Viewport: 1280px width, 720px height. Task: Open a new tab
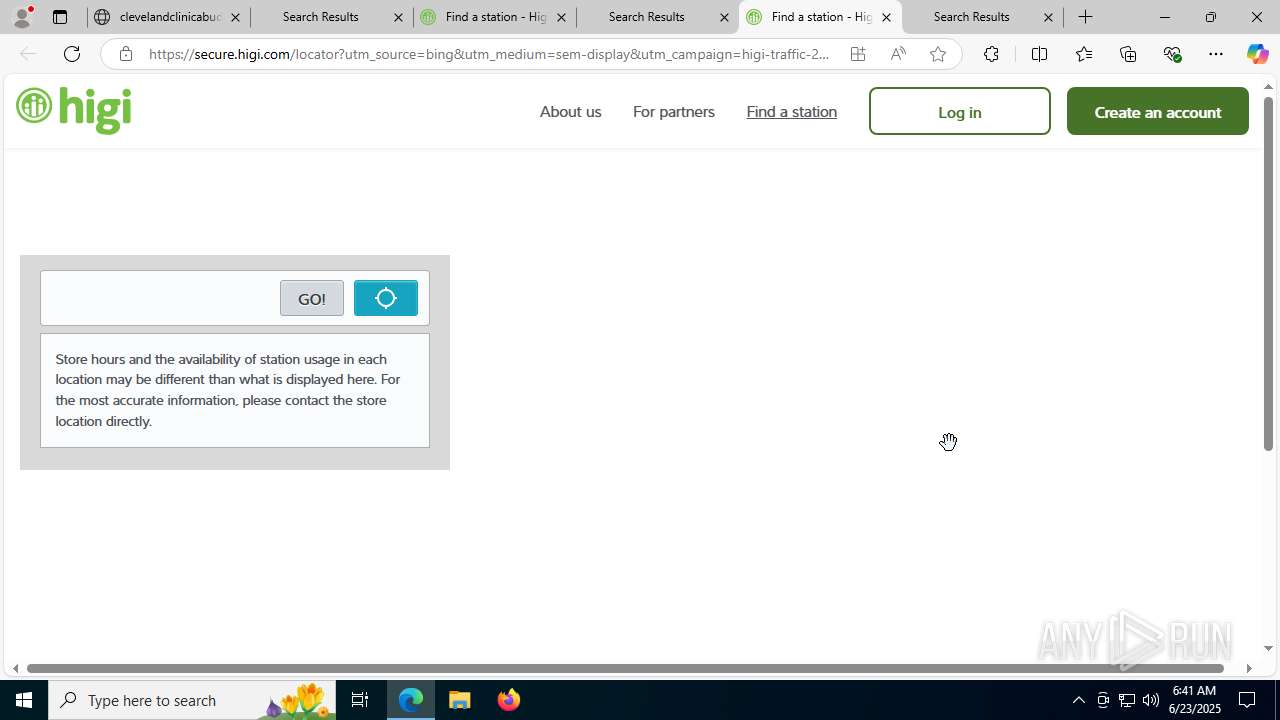(x=1085, y=17)
